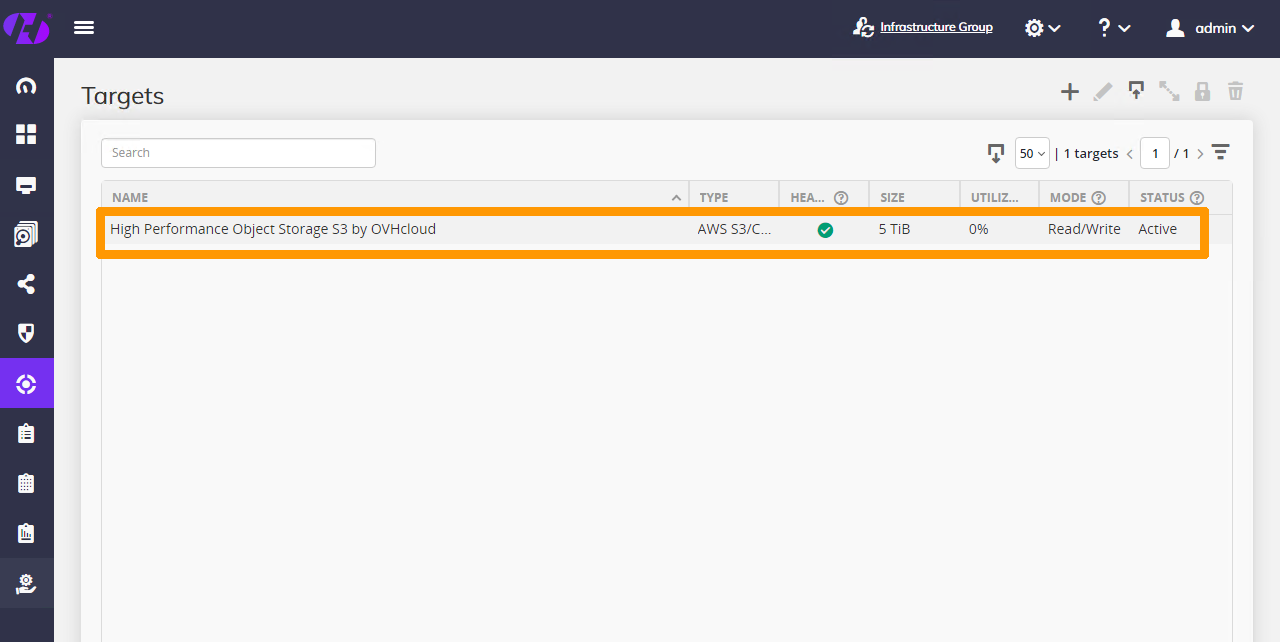Viewport: 1280px width, 642px height.
Task: Edit target using the pencil icon
Action: (1102, 91)
